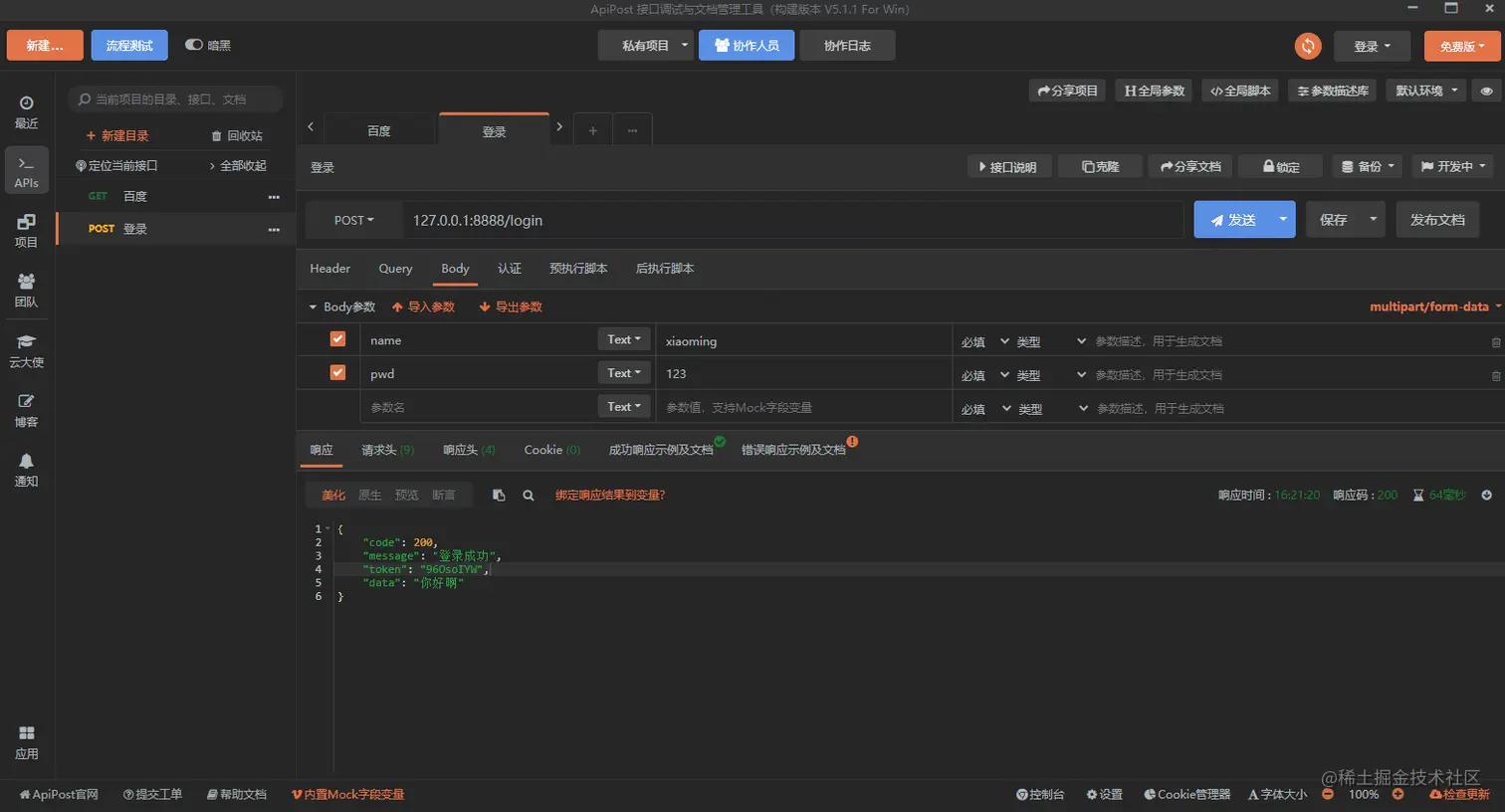
Task: Open the Cookie管理器 manager
Action: coord(1187,794)
